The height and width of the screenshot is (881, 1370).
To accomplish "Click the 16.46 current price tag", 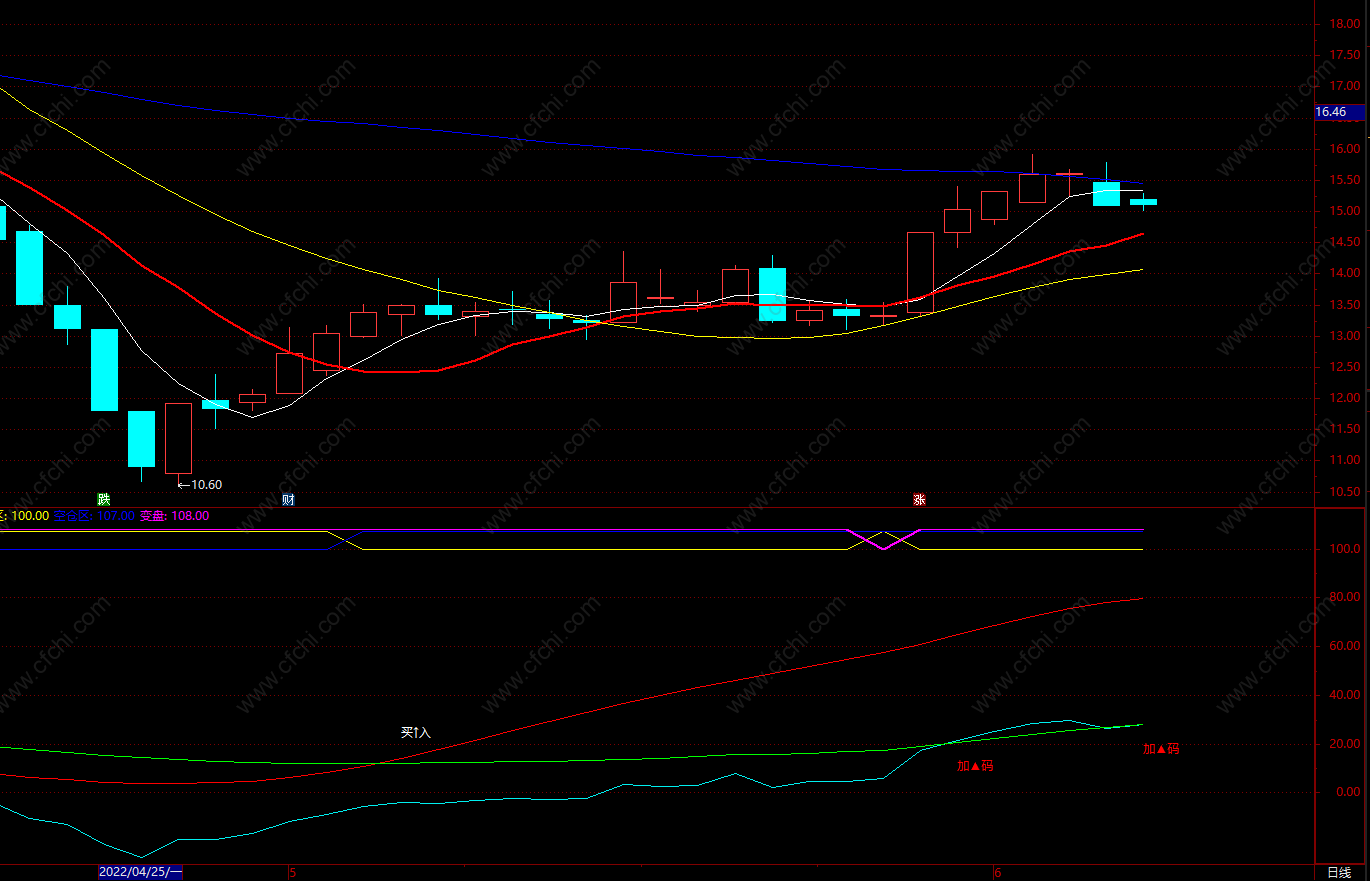I will point(1339,112).
